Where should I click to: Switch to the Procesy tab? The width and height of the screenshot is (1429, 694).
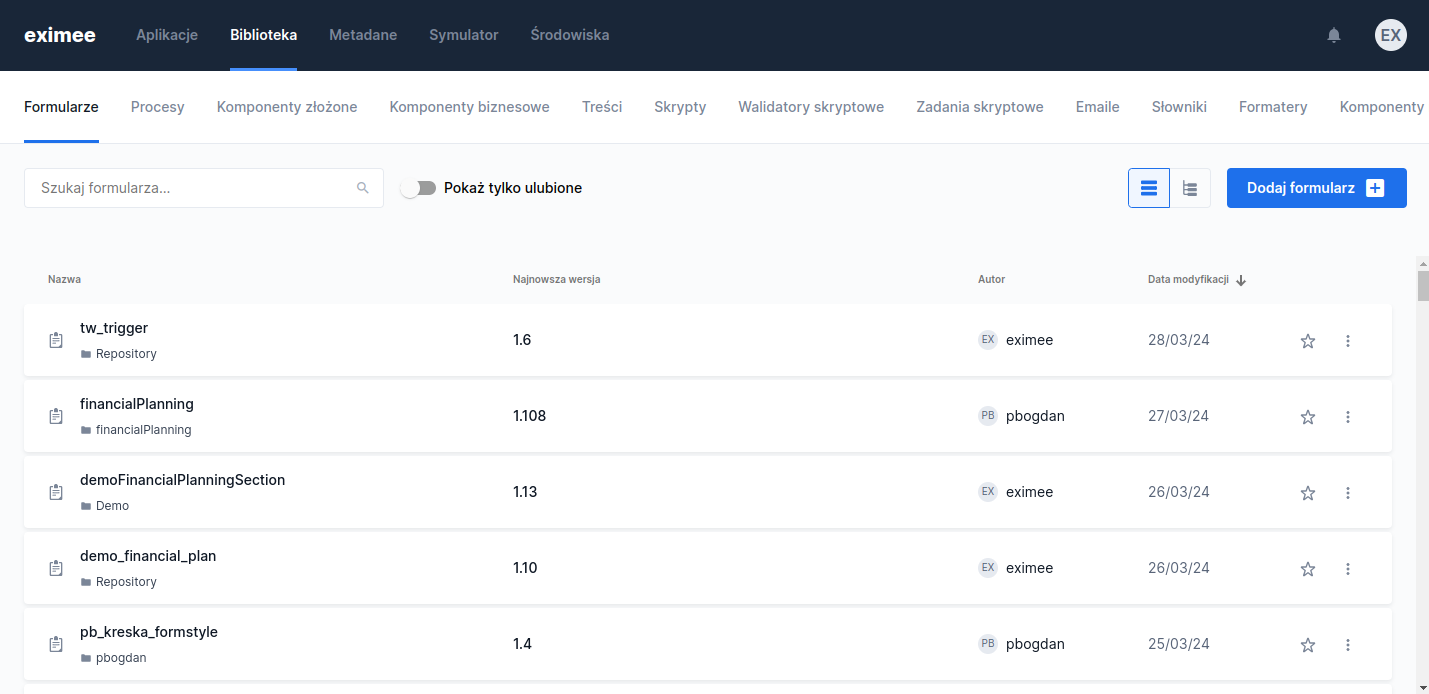point(157,107)
